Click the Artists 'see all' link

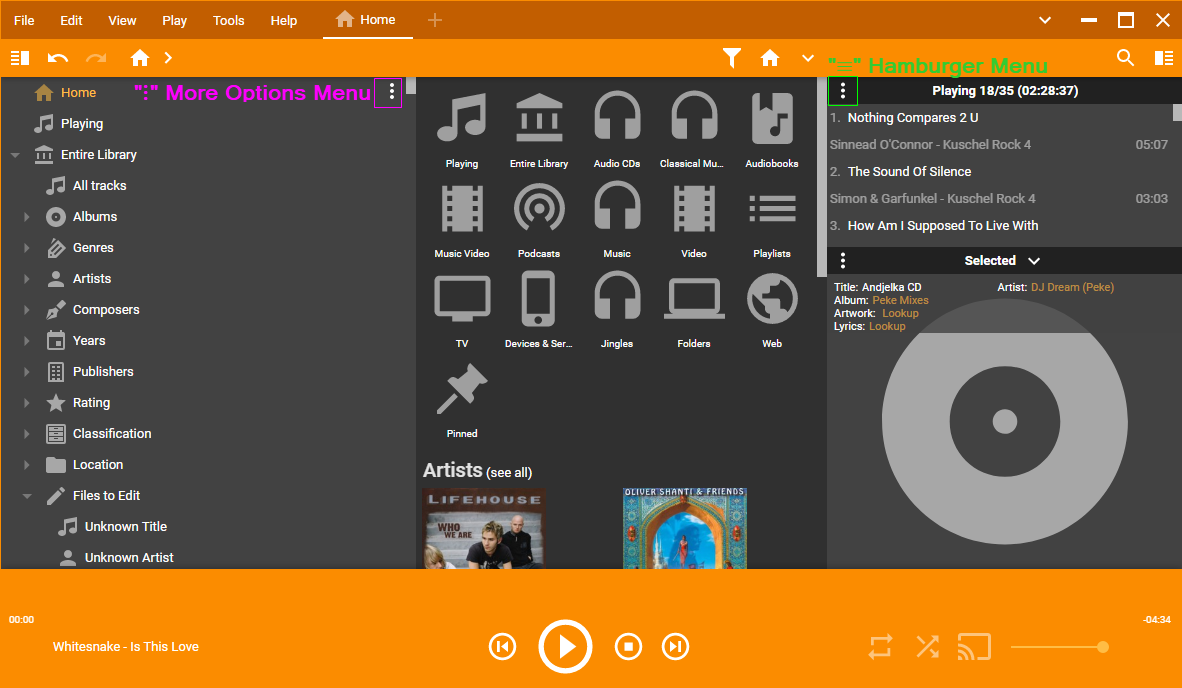tap(509, 473)
